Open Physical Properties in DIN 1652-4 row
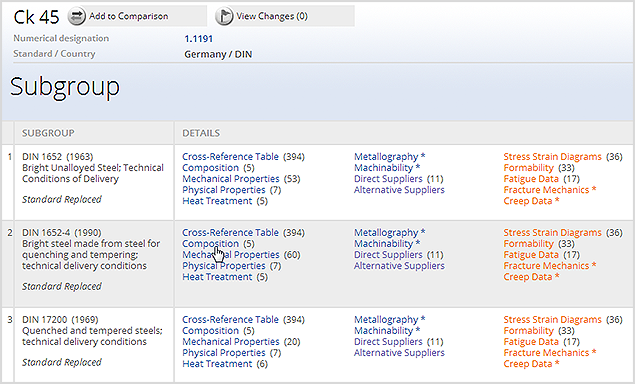Screen dimensions: 635x384 coord(224,266)
